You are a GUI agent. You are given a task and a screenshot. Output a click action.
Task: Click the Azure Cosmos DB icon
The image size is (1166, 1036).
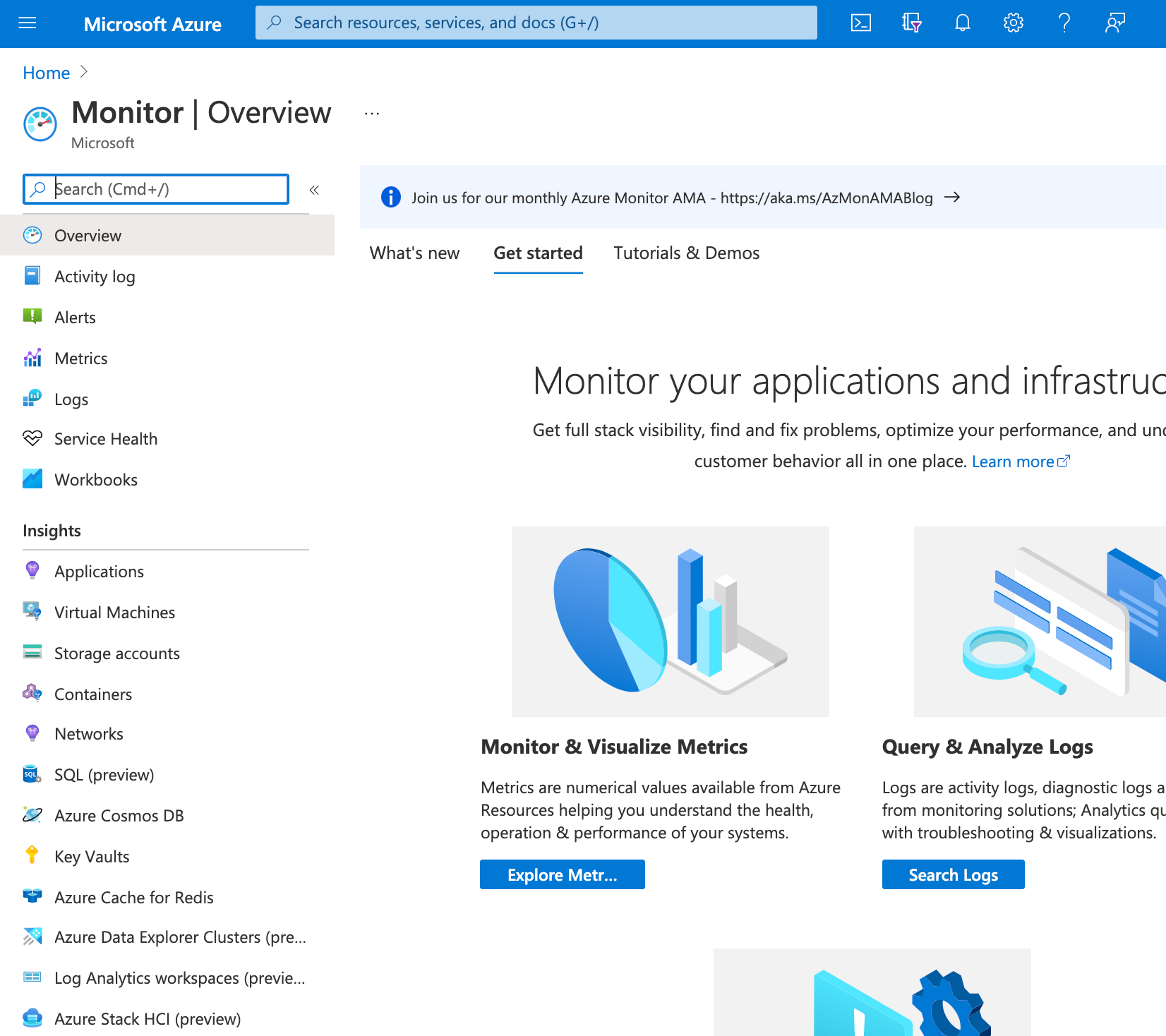(32, 815)
